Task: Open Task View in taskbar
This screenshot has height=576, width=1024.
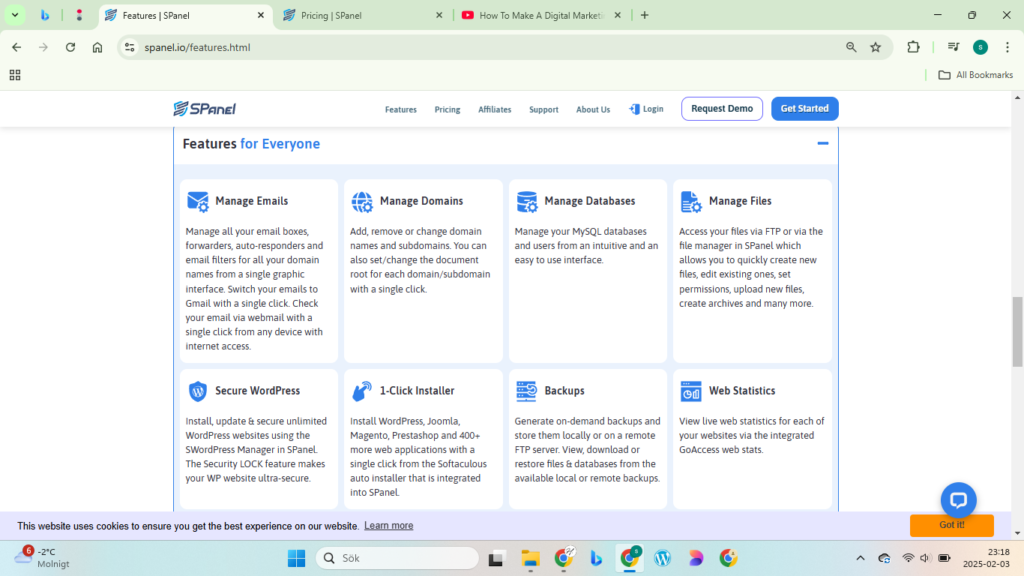Action: 496,558
